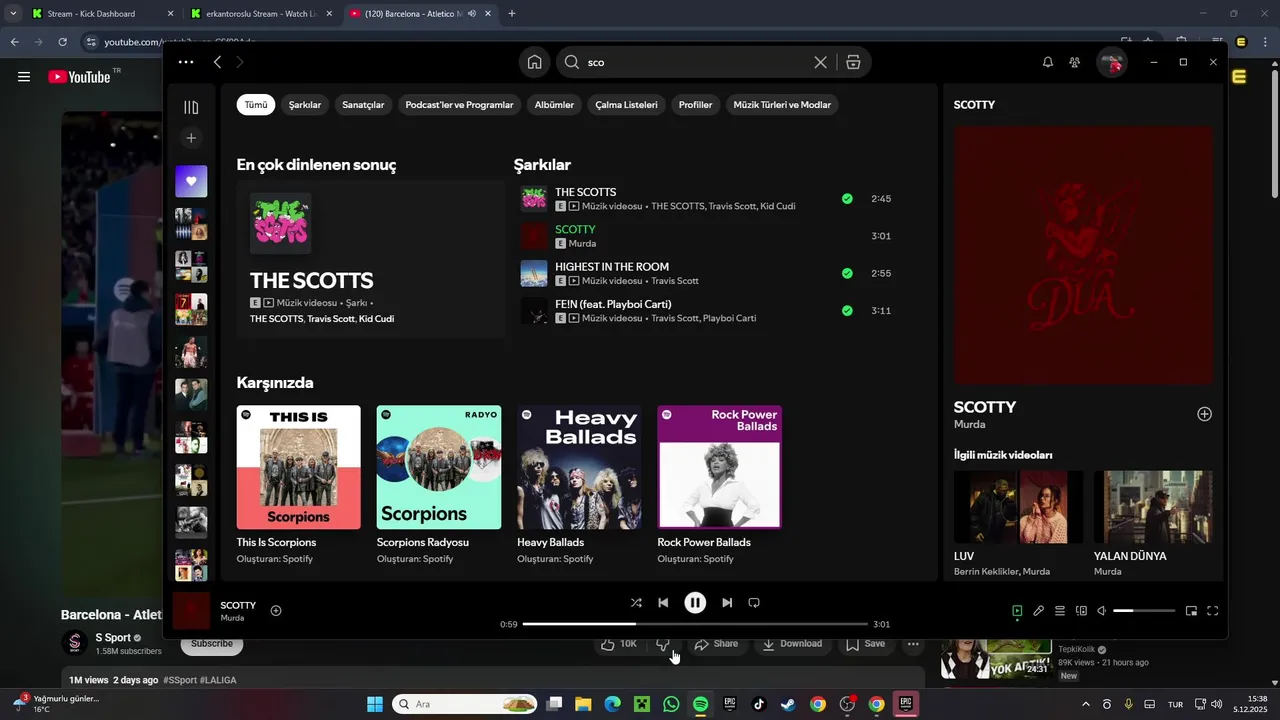The width and height of the screenshot is (1280, 720).
Task: Pause the playing SCOTTY track
Action: 695,603
